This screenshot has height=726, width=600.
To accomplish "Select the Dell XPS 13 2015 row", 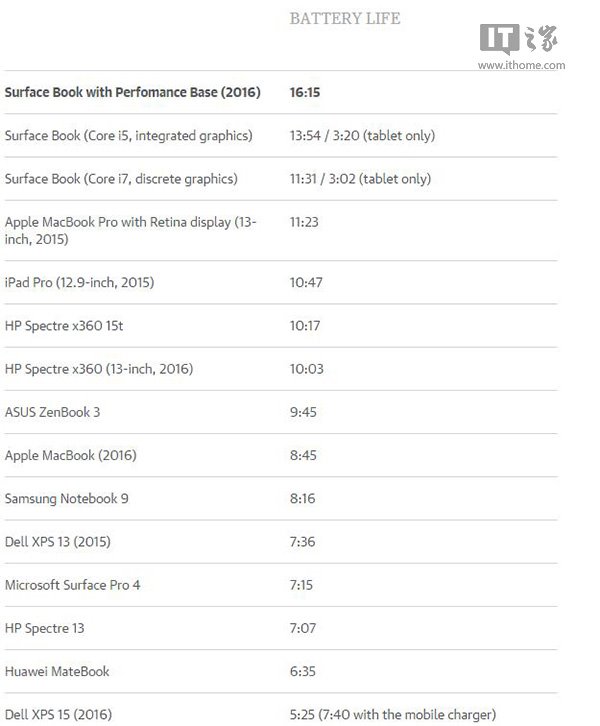I will tap(280, 542).
